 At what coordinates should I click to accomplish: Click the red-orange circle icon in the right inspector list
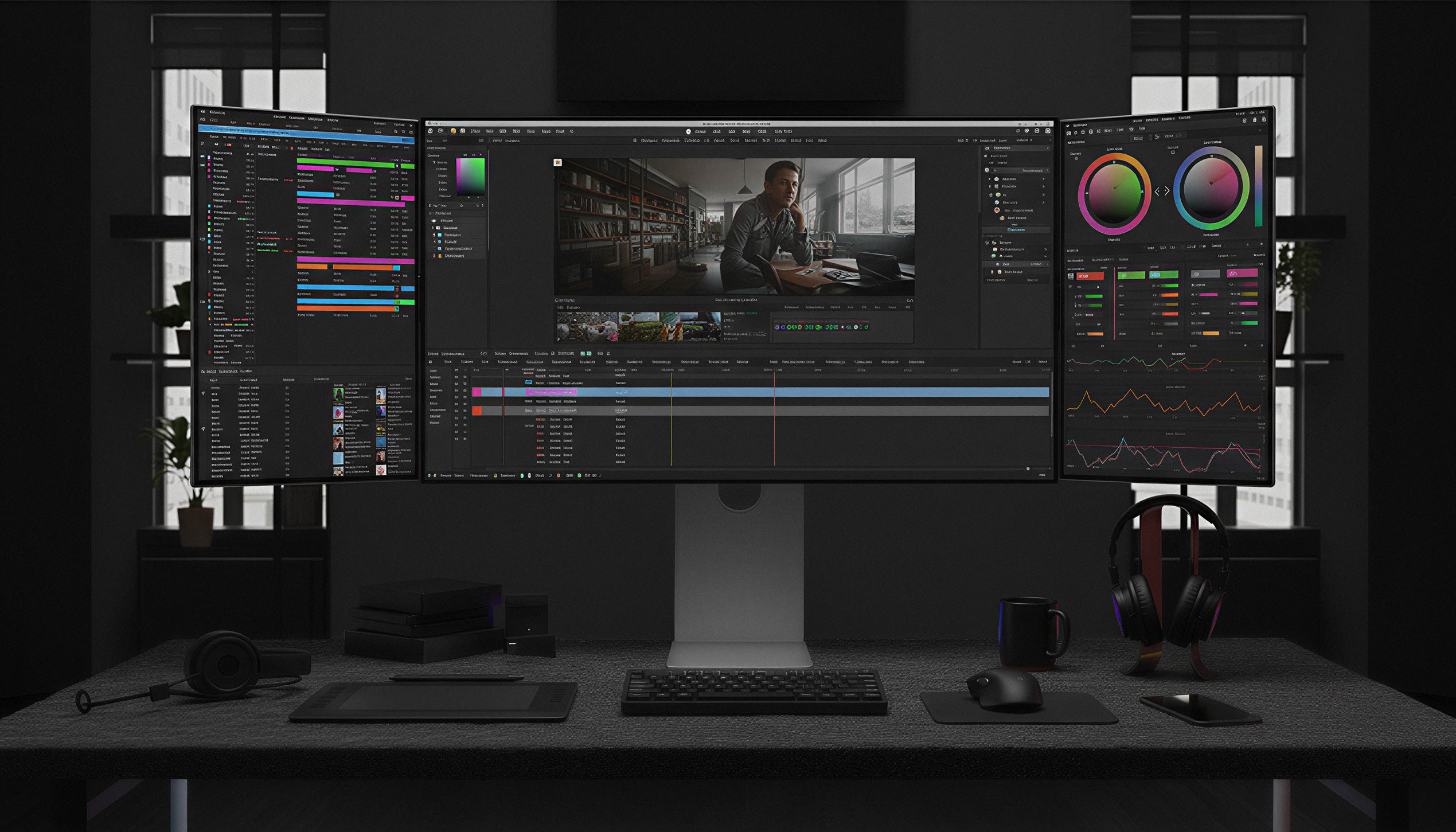coord(997,210)
